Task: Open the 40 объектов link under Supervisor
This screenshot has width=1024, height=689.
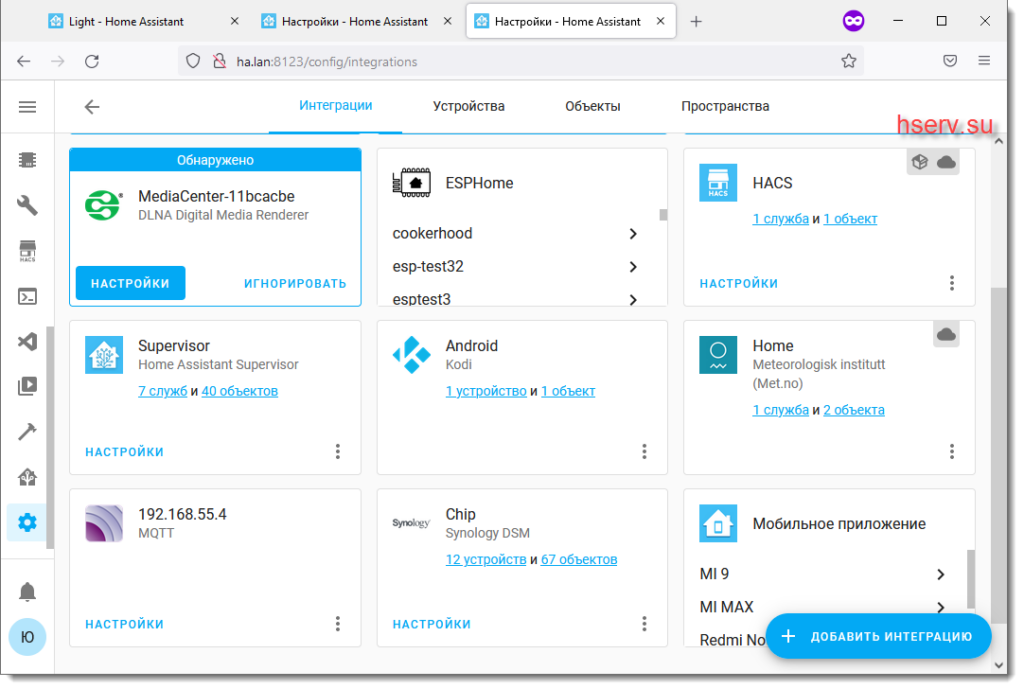Action: point(240,391)
